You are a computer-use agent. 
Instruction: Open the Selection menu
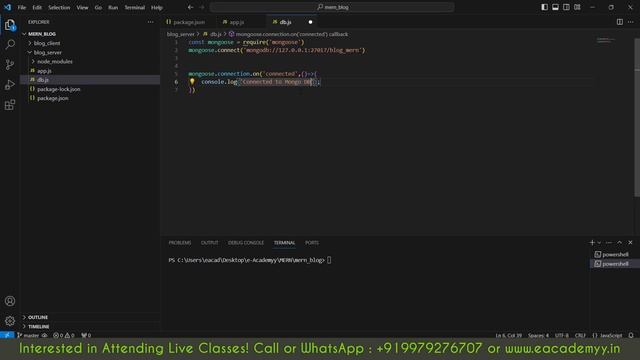pos(59,7)
